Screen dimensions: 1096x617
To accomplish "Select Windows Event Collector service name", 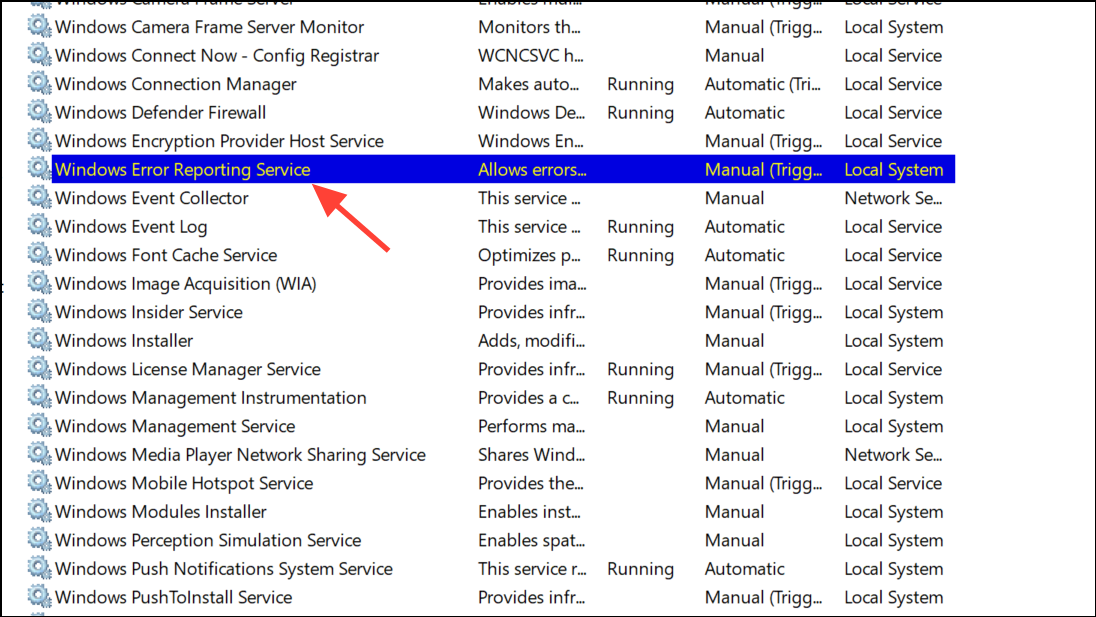I will (x=151, y=199).
